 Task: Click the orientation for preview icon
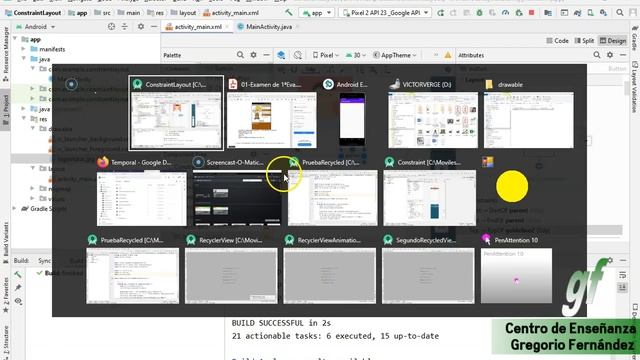tap(298, 55)
